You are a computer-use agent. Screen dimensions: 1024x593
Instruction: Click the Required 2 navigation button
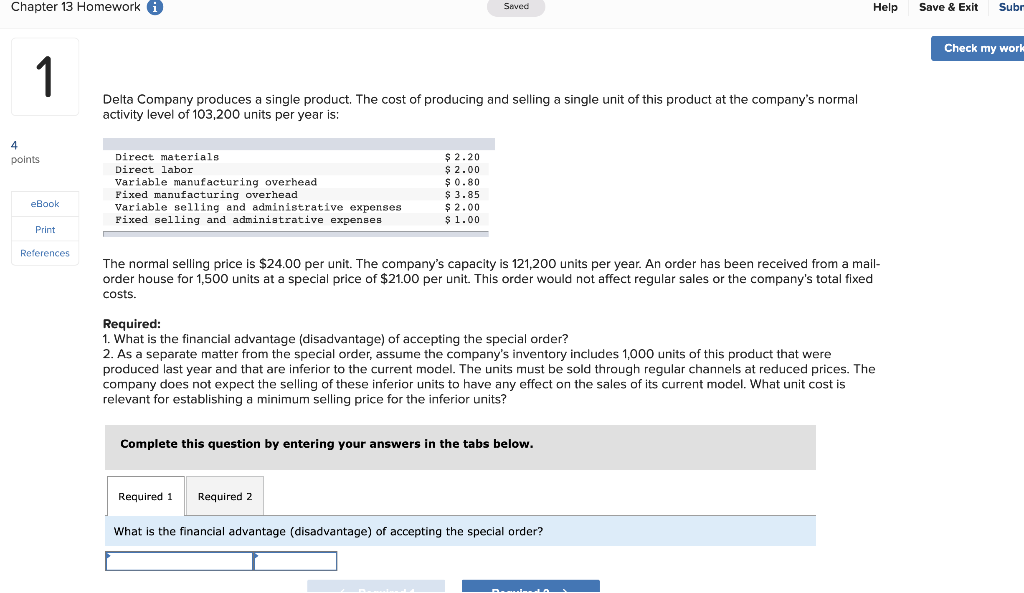pyautogui.click(x=531, y=588)
